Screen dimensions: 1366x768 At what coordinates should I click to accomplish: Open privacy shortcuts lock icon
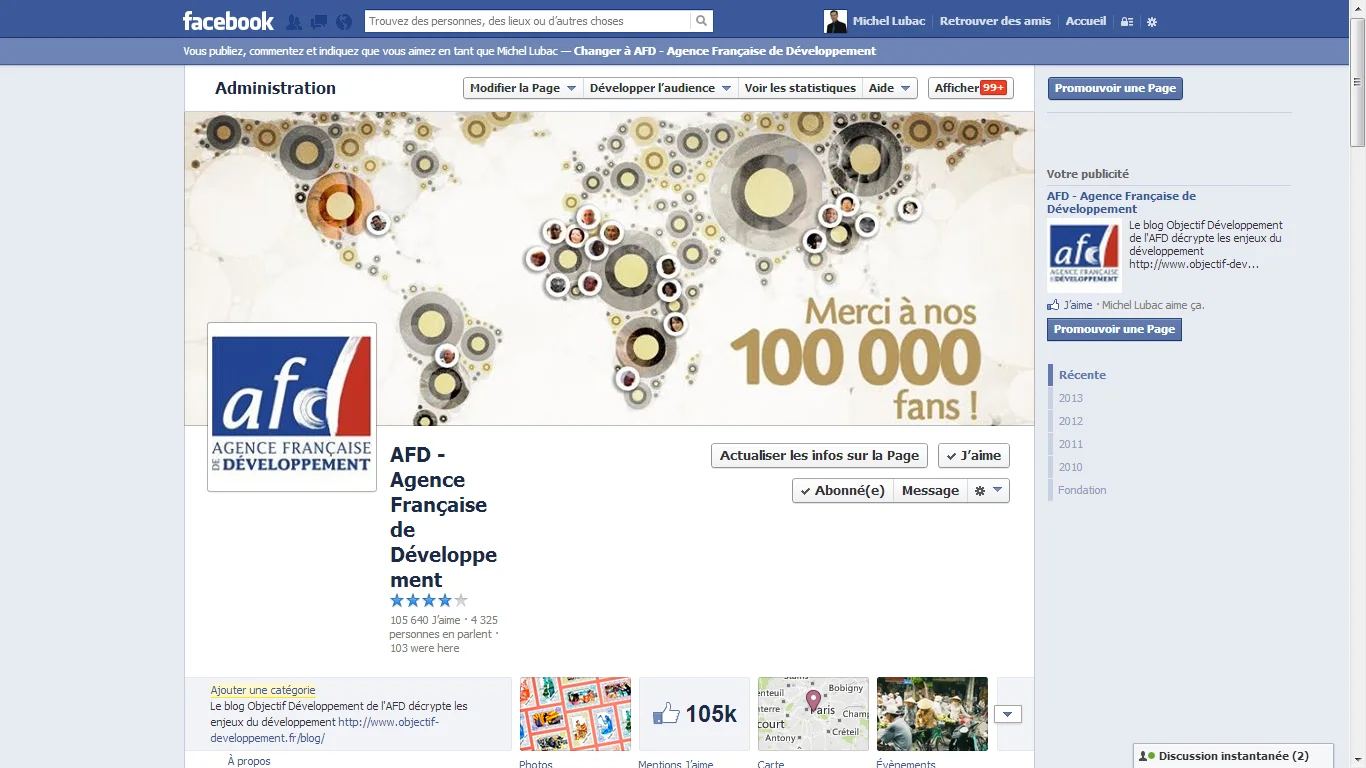(1127, 21)
